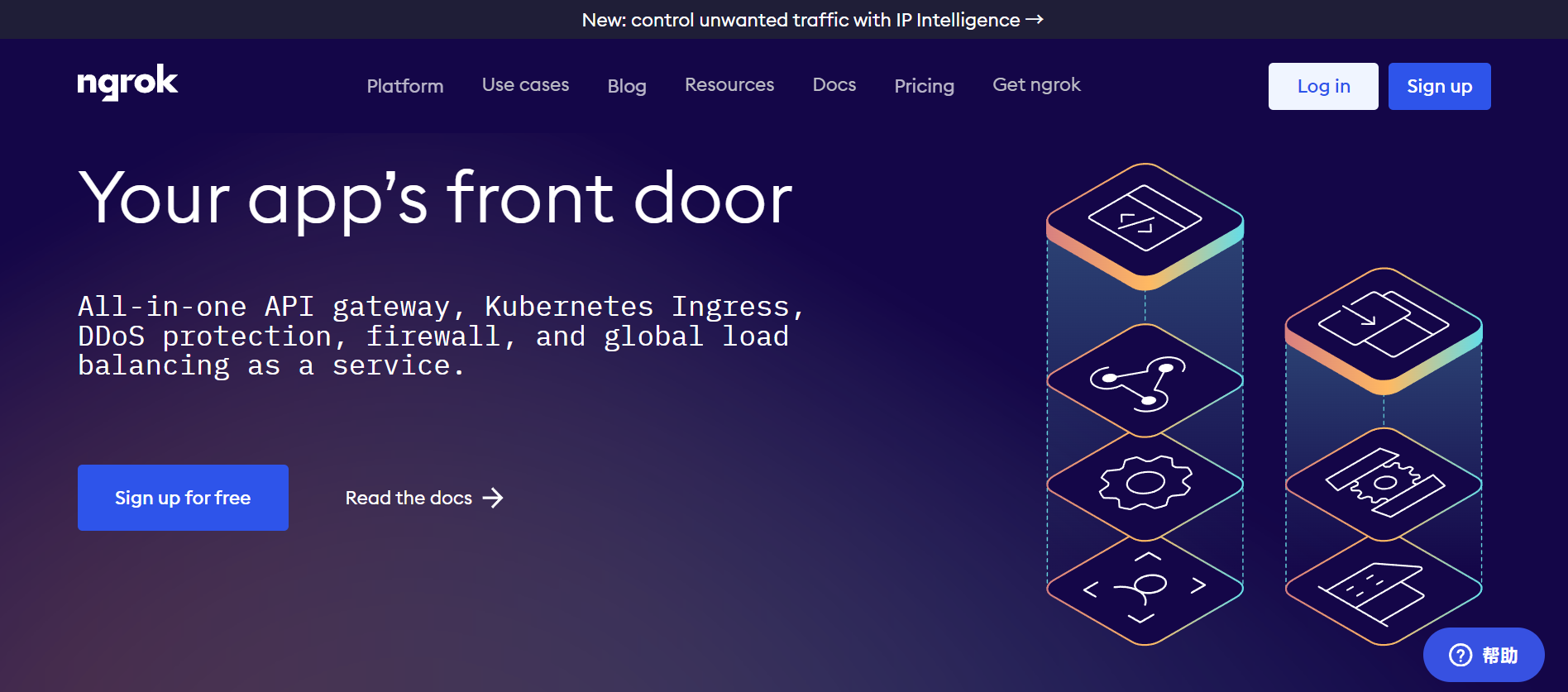Image resolution: width=1568 pixels, height=692 pixels.
Task: Click the connected nodes graph tile icon
Action: [x=1138, y=384]
